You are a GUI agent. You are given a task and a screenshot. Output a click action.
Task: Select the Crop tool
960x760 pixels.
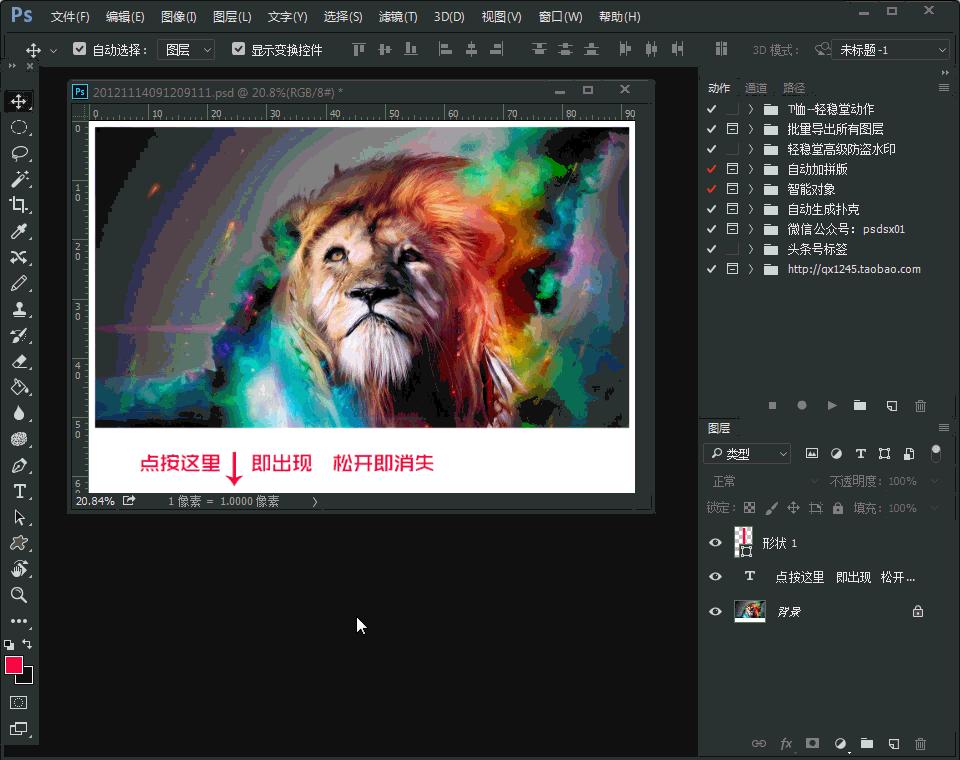click(20, 205)
